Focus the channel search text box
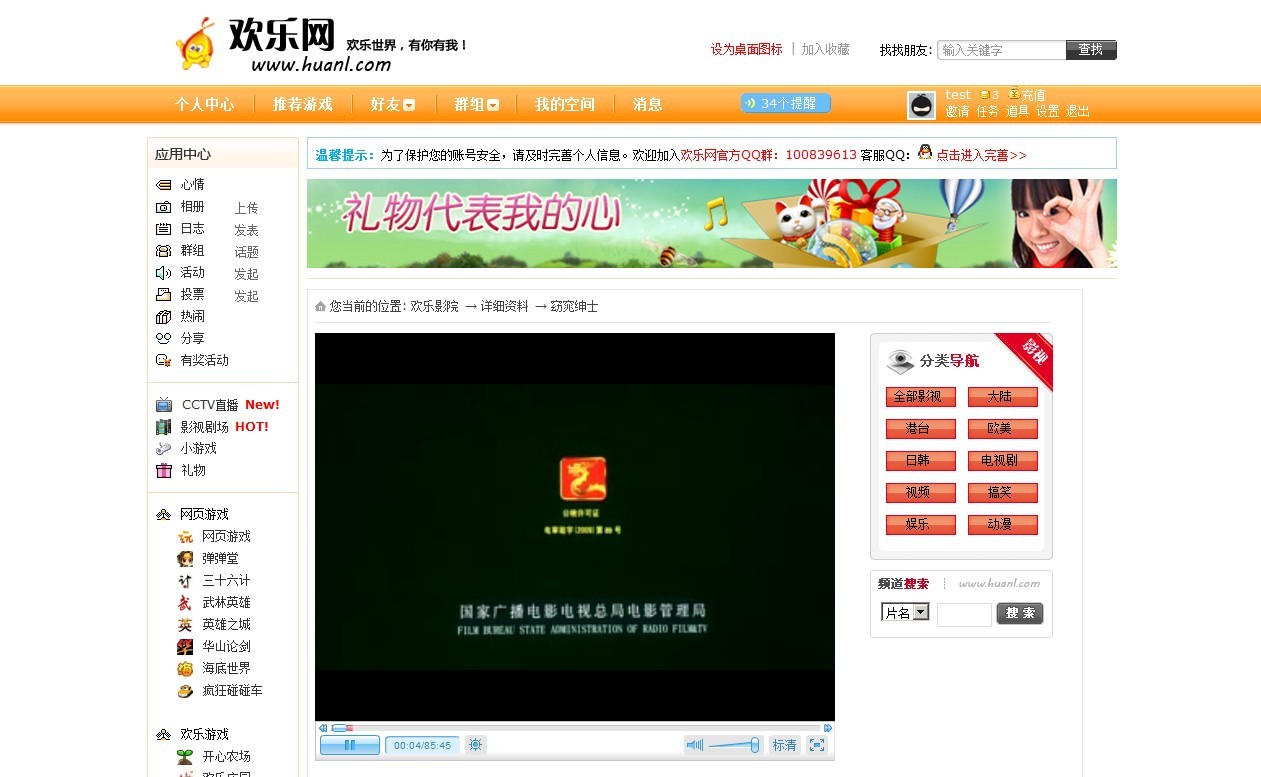 click(x=964, y=614)
